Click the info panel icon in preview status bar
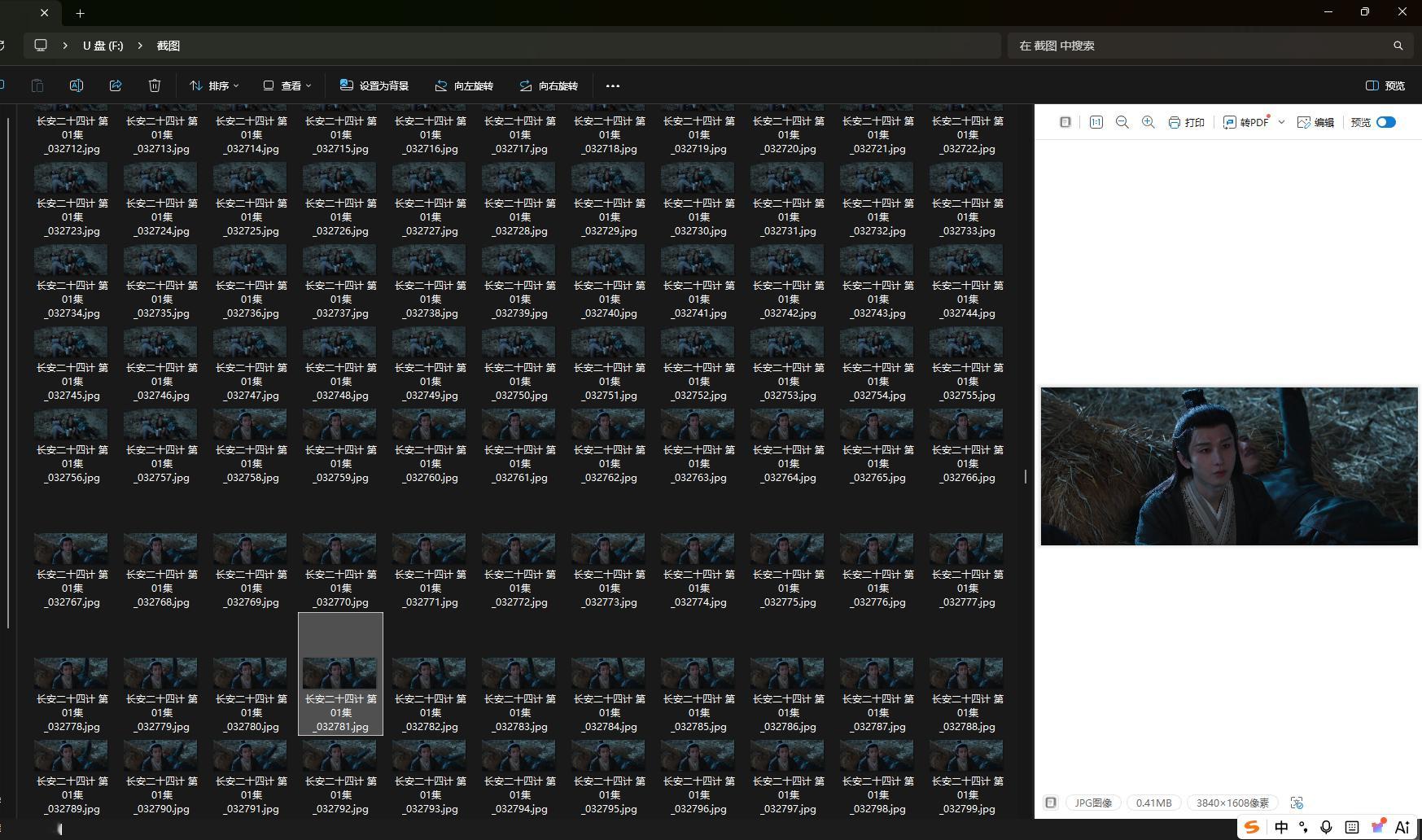The width and height of the screenshot is (1422, 840). [1051, 803]
